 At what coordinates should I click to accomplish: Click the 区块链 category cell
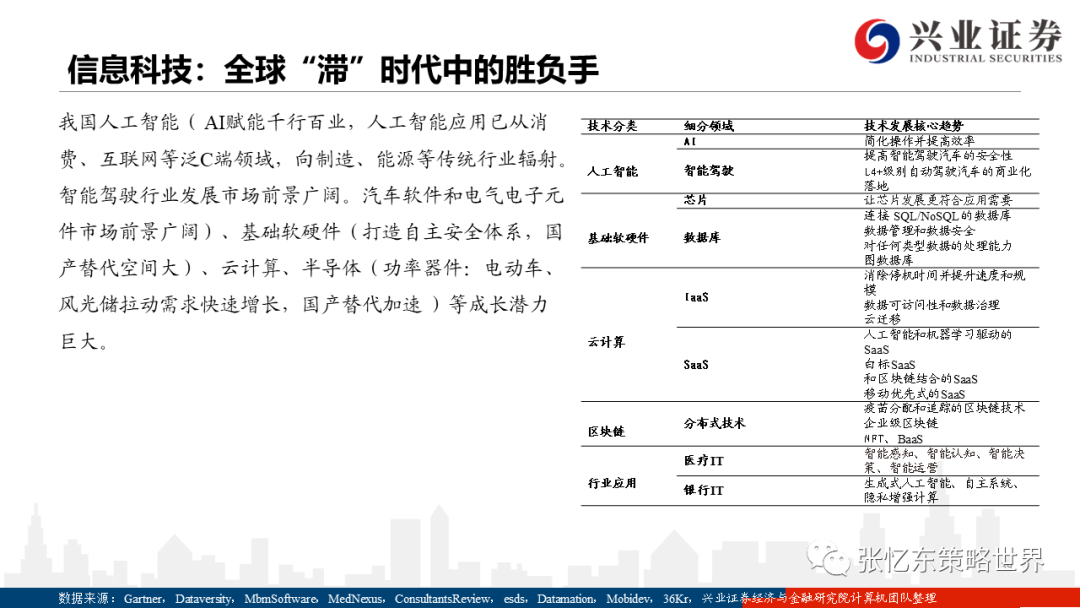tap(606, 432)
